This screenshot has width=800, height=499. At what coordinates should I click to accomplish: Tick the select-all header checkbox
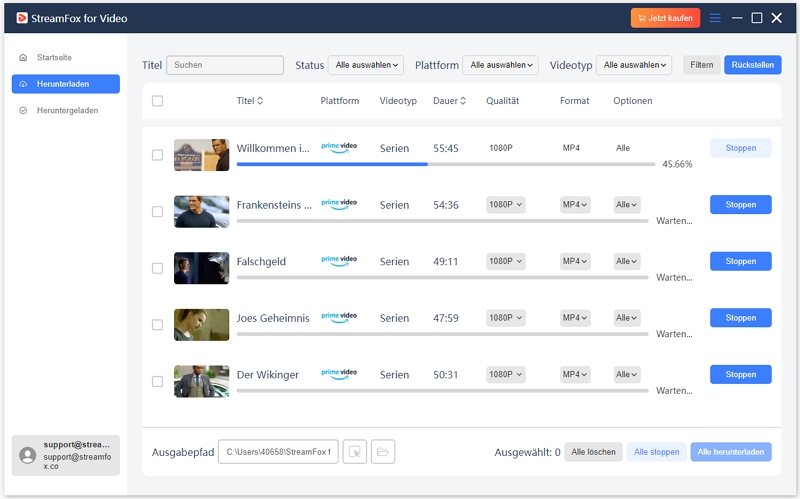(158, 101)
